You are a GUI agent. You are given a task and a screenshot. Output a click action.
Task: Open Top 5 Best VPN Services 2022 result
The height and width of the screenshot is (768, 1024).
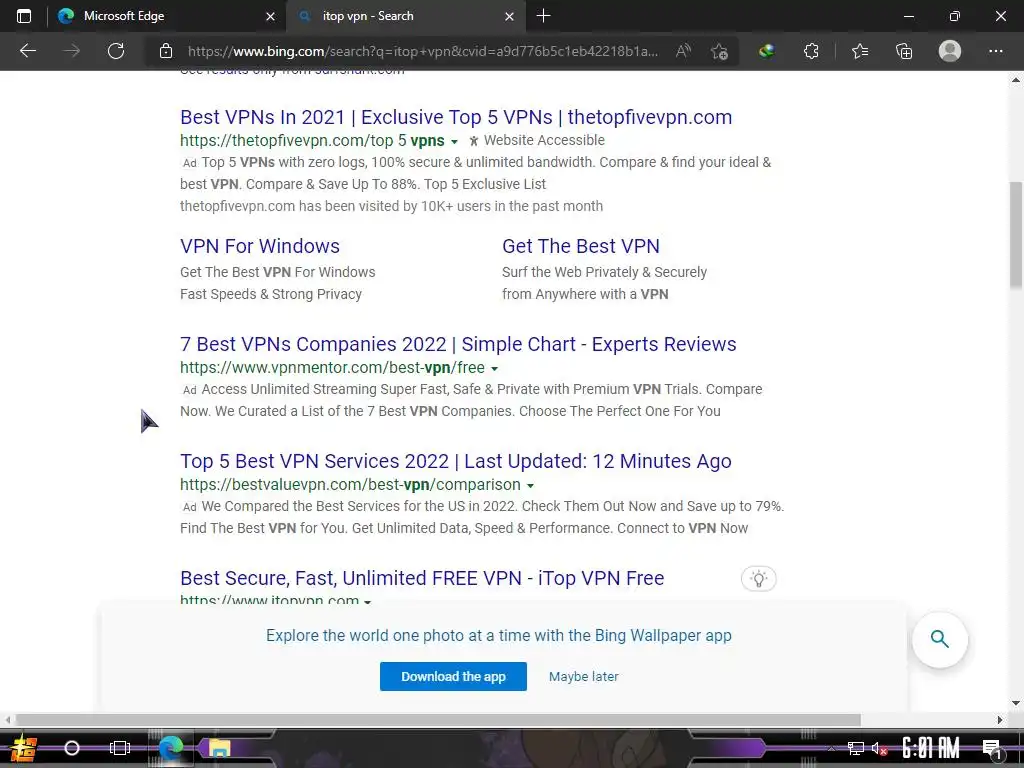[x=456, y=461]
